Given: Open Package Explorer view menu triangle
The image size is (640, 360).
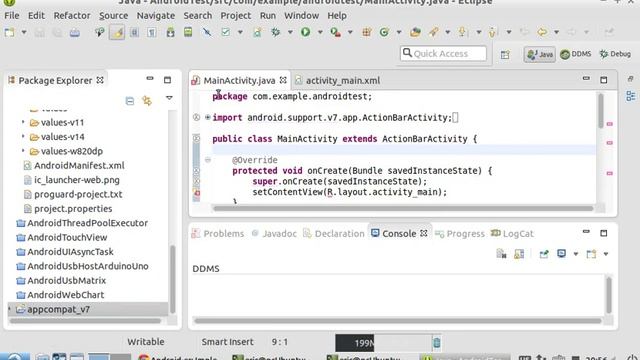Looking at the screenshot, I should tap(169, 98).
